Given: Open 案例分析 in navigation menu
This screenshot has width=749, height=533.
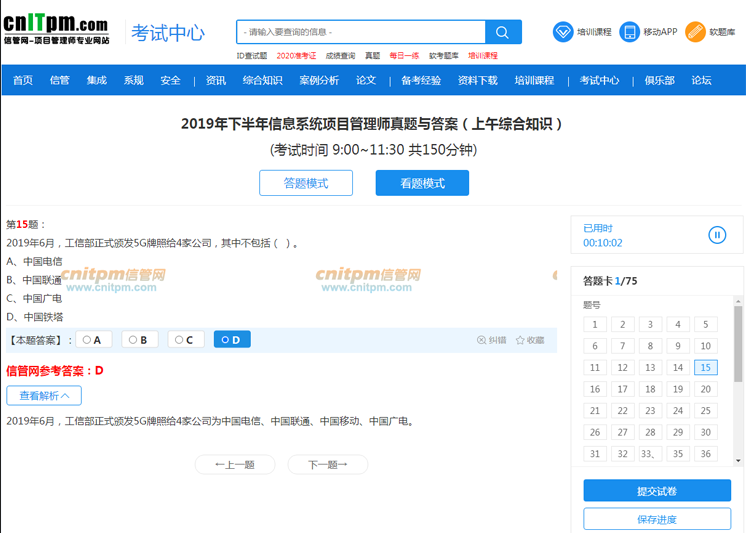Looking at the screenshot, I should (319, 81).
